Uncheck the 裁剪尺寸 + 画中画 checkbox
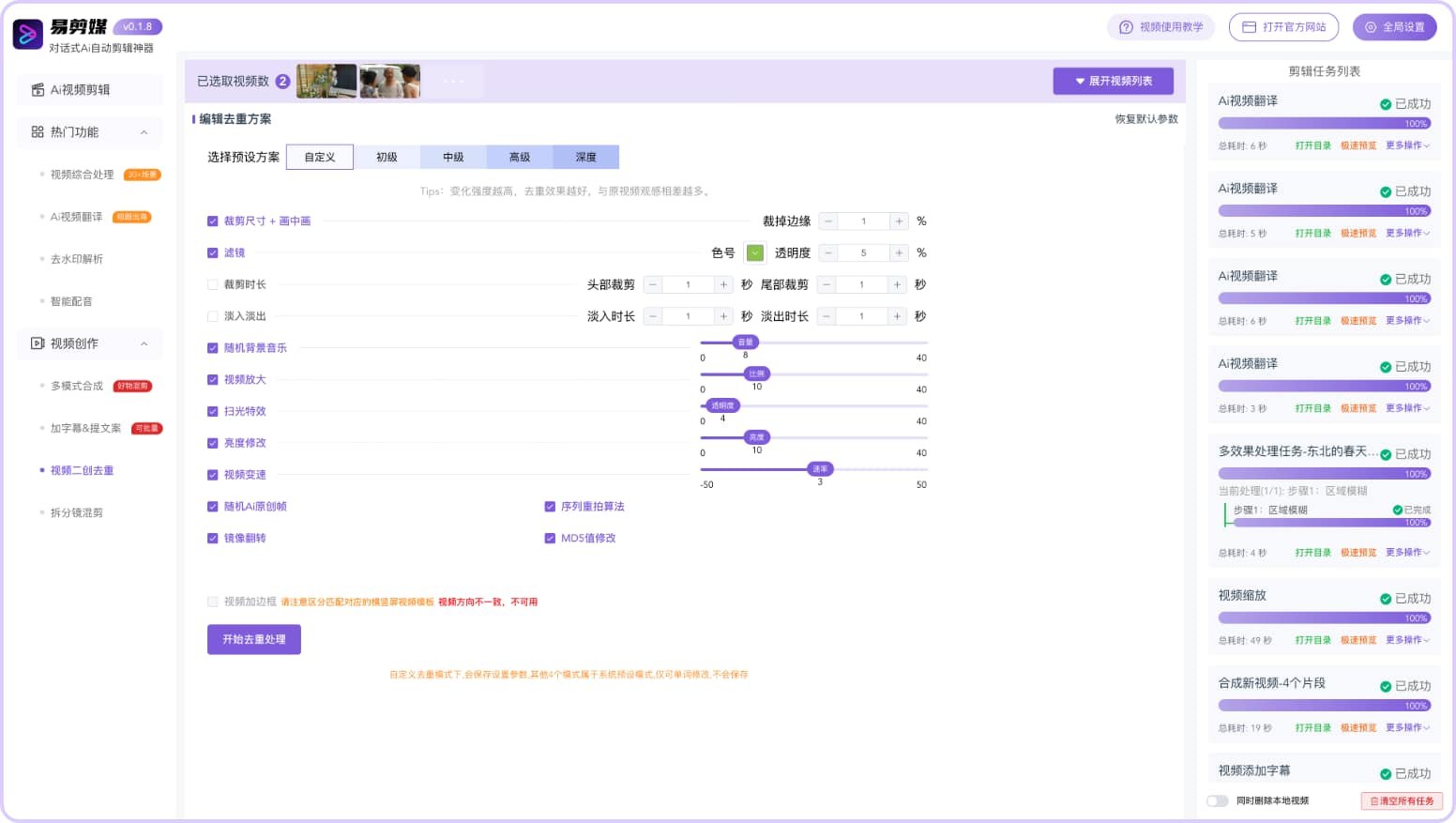This screenshot has height=823, width=1456. tap(213, 221)
